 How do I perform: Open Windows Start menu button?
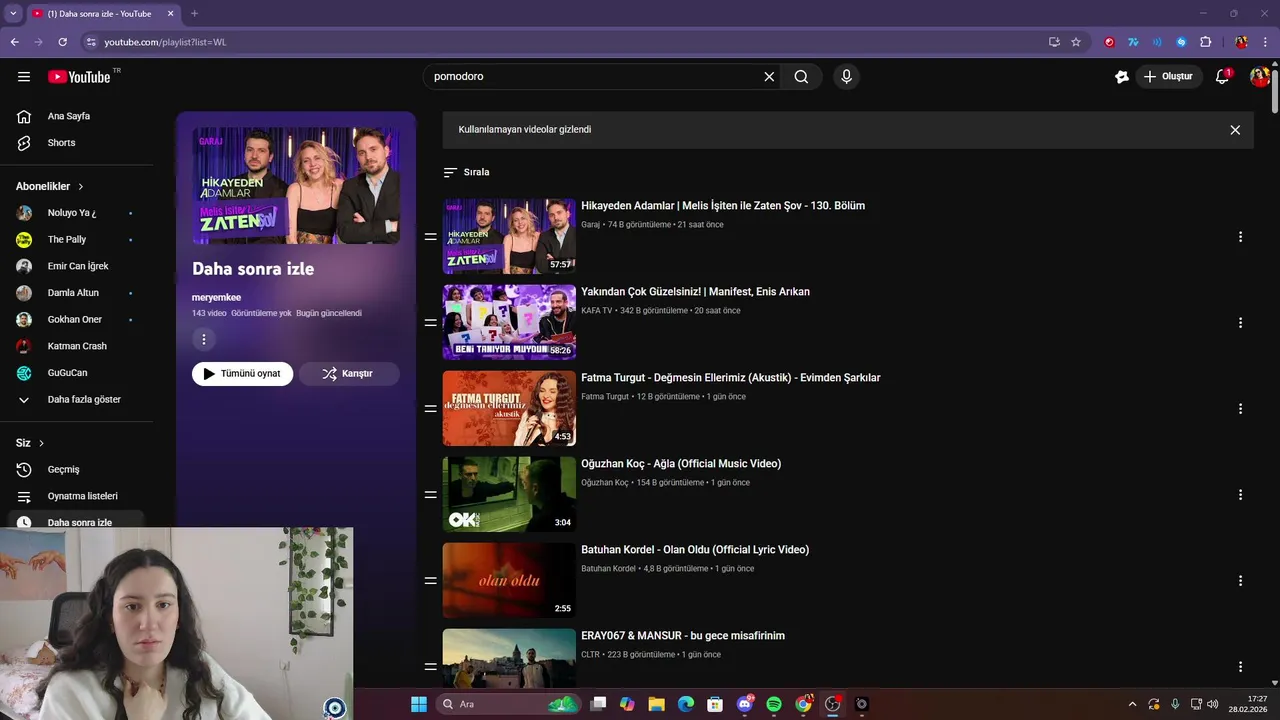click(x=419, y=704)
